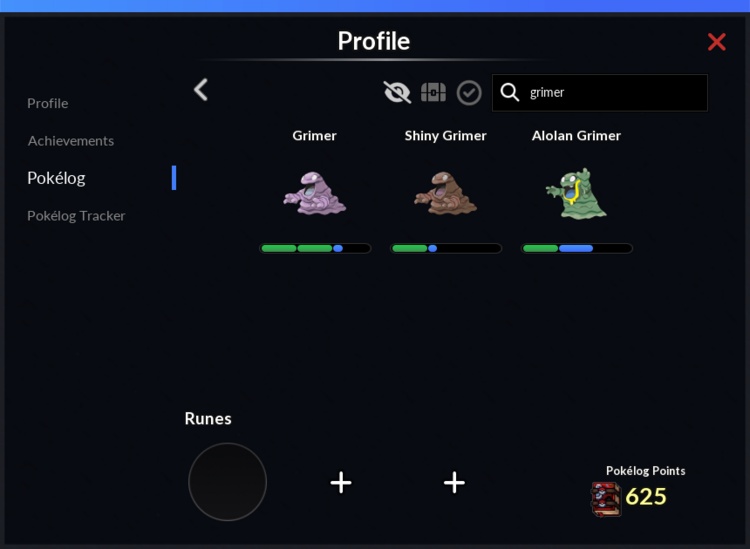Select the Pokélog sidebar tab
The height and width of the screenshot is (549, 750).
(x=56, y=178)
